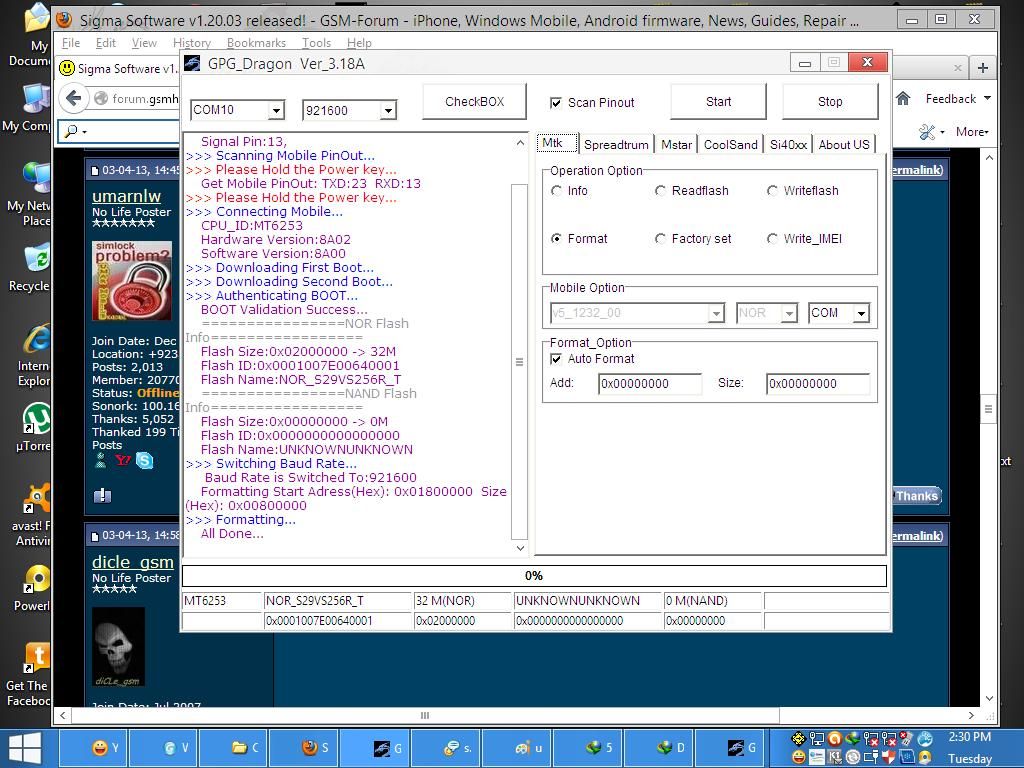1024x768 pixels.
Task: Toggle the Scan Pinout checkbox
Action: tap(556, 102)
